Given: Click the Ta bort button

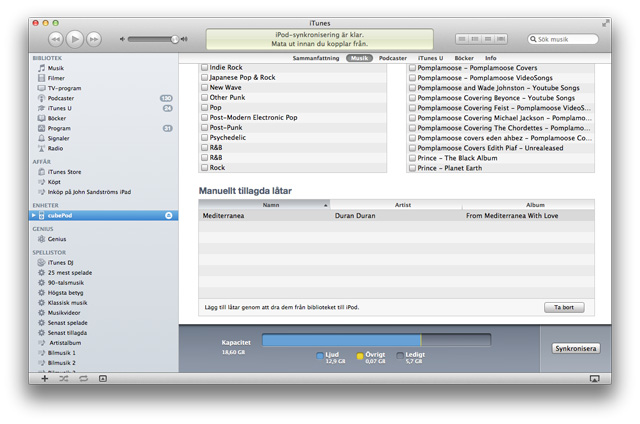Looking at the screenshot, I should pyautogui.click(x=564, y=307).
